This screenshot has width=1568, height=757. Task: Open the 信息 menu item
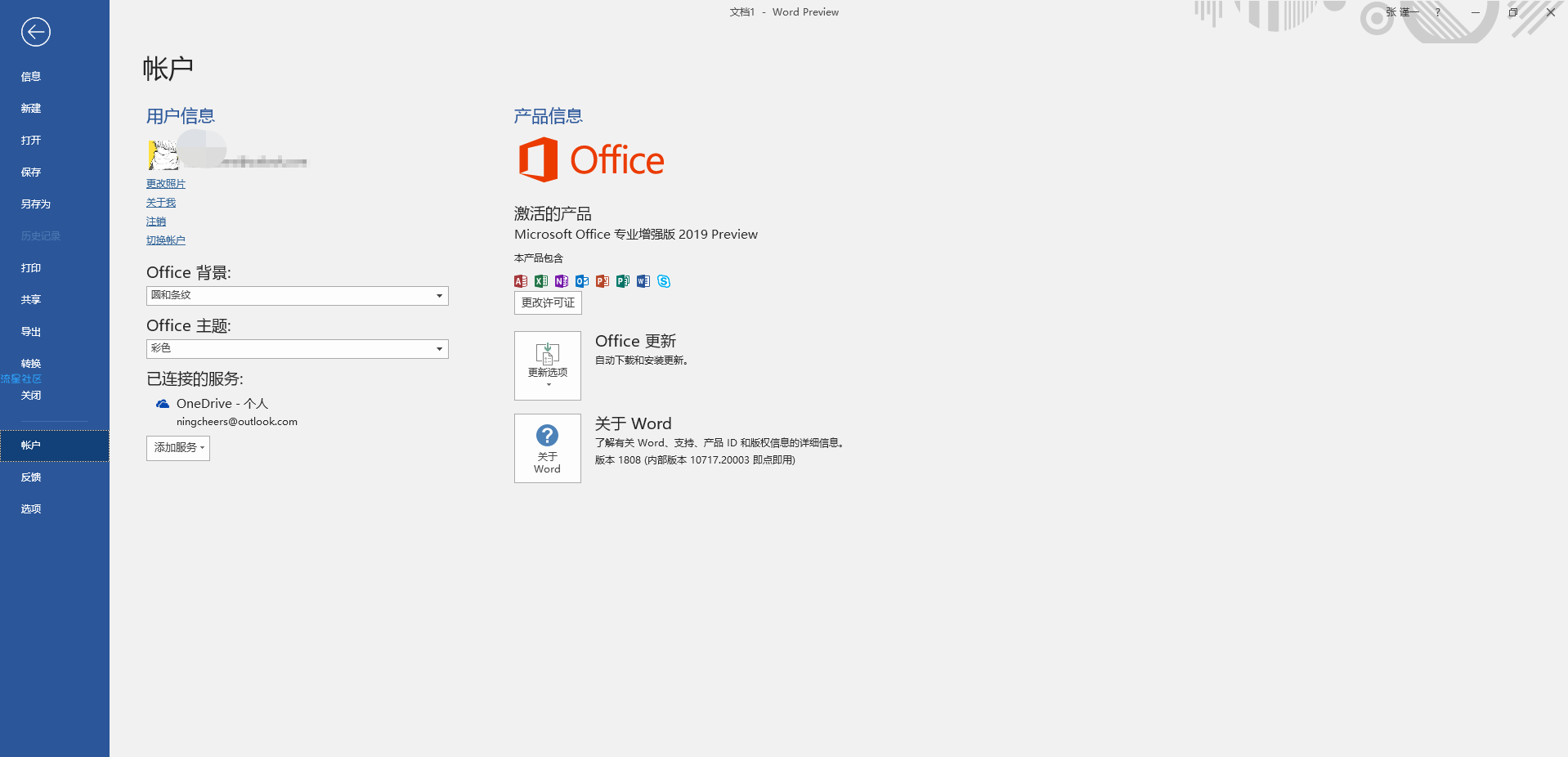point(55,77)
